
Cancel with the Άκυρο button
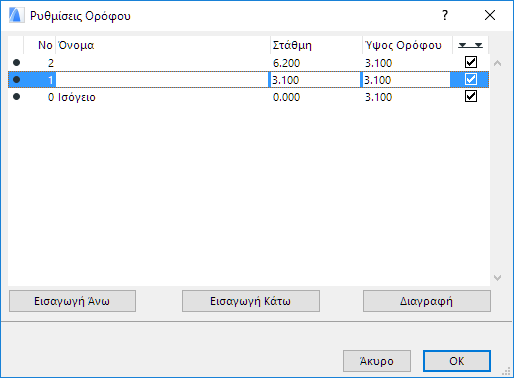point(377,361)
